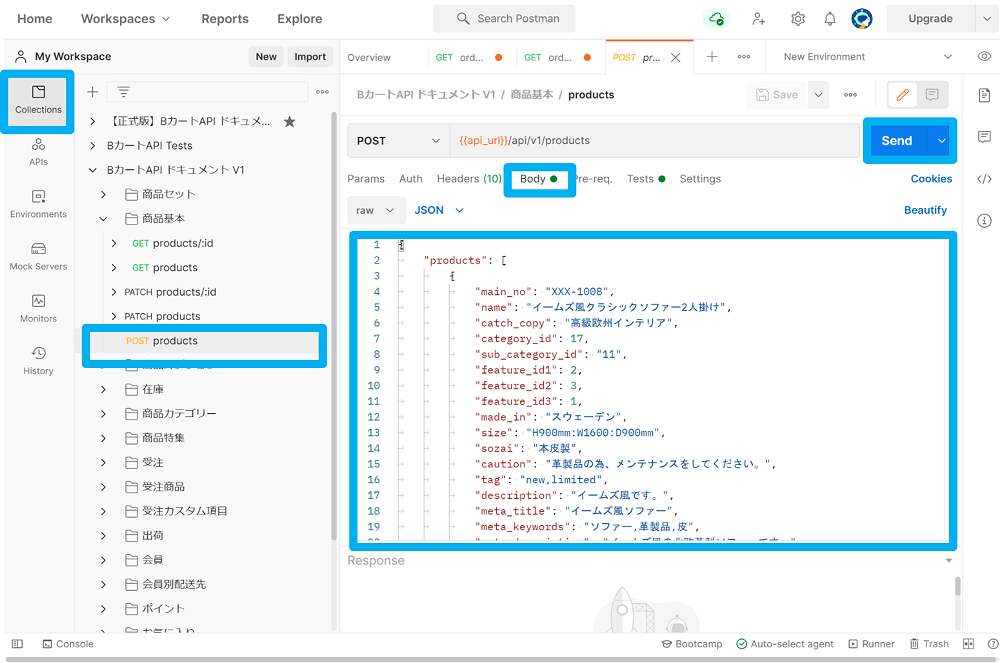Open Mock Servers in sidebar
This screenshot has width=1000, height=663.
[38, 257]
